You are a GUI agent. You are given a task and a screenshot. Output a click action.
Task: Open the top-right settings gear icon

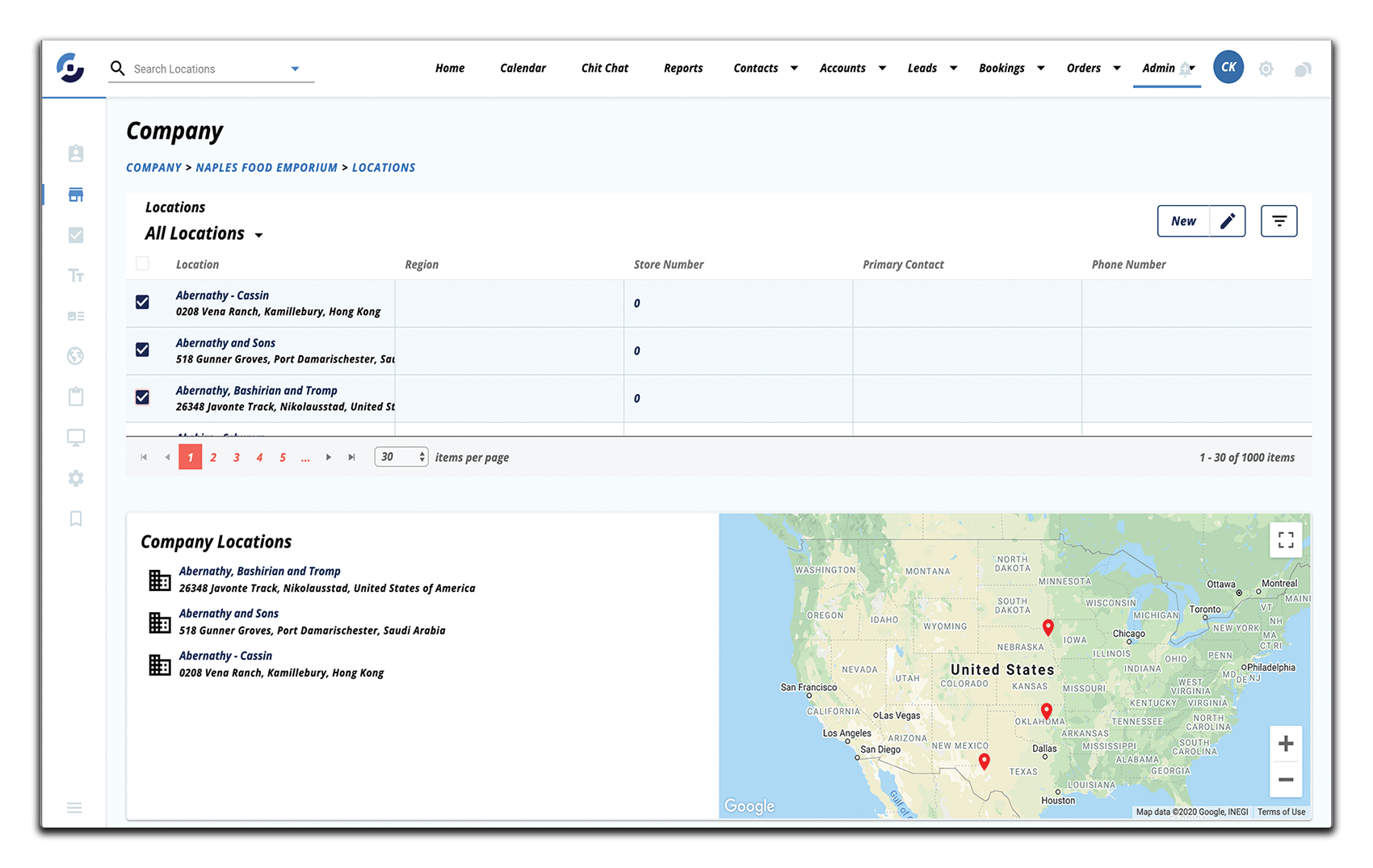click(x=1266, y=69)
